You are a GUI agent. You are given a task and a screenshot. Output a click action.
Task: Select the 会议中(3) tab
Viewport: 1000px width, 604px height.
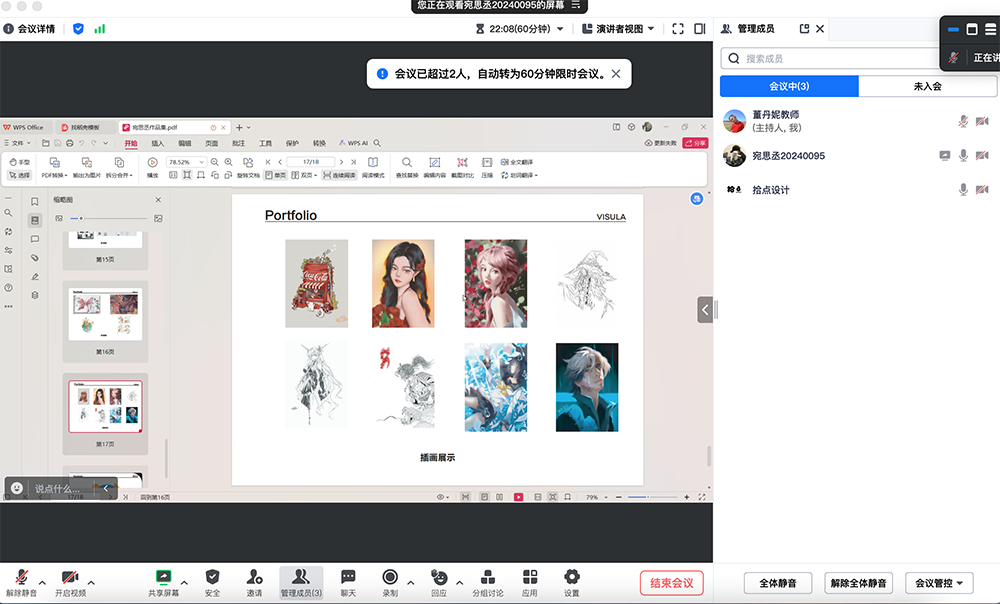point(789,87)
